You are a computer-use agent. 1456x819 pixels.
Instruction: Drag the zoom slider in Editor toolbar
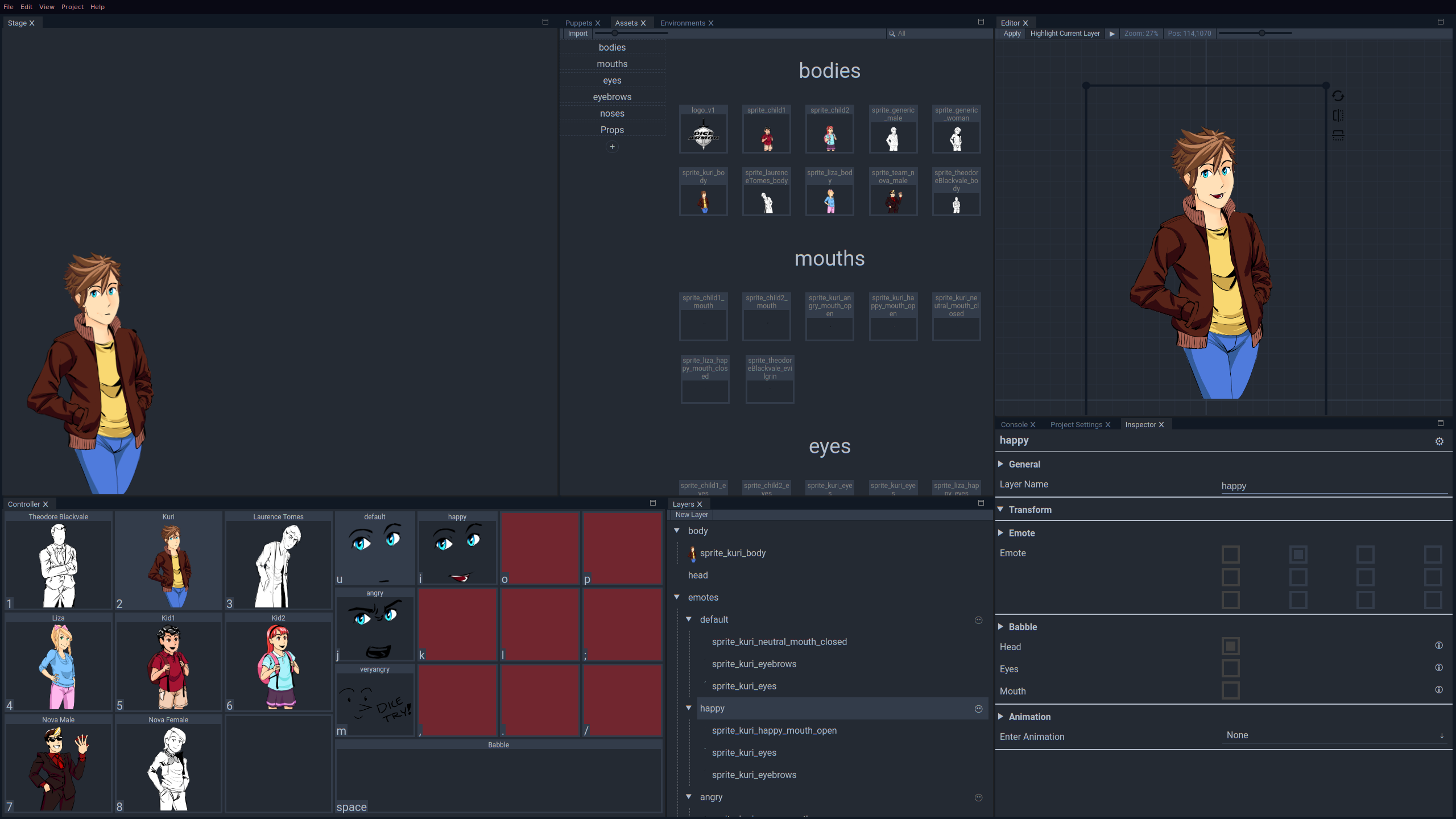(x=1261, y=33)
